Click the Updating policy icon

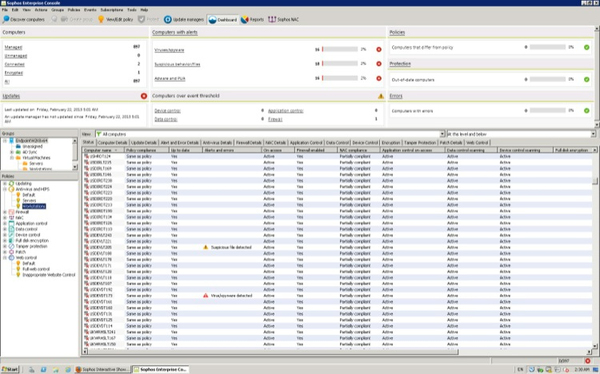point(11,183)
